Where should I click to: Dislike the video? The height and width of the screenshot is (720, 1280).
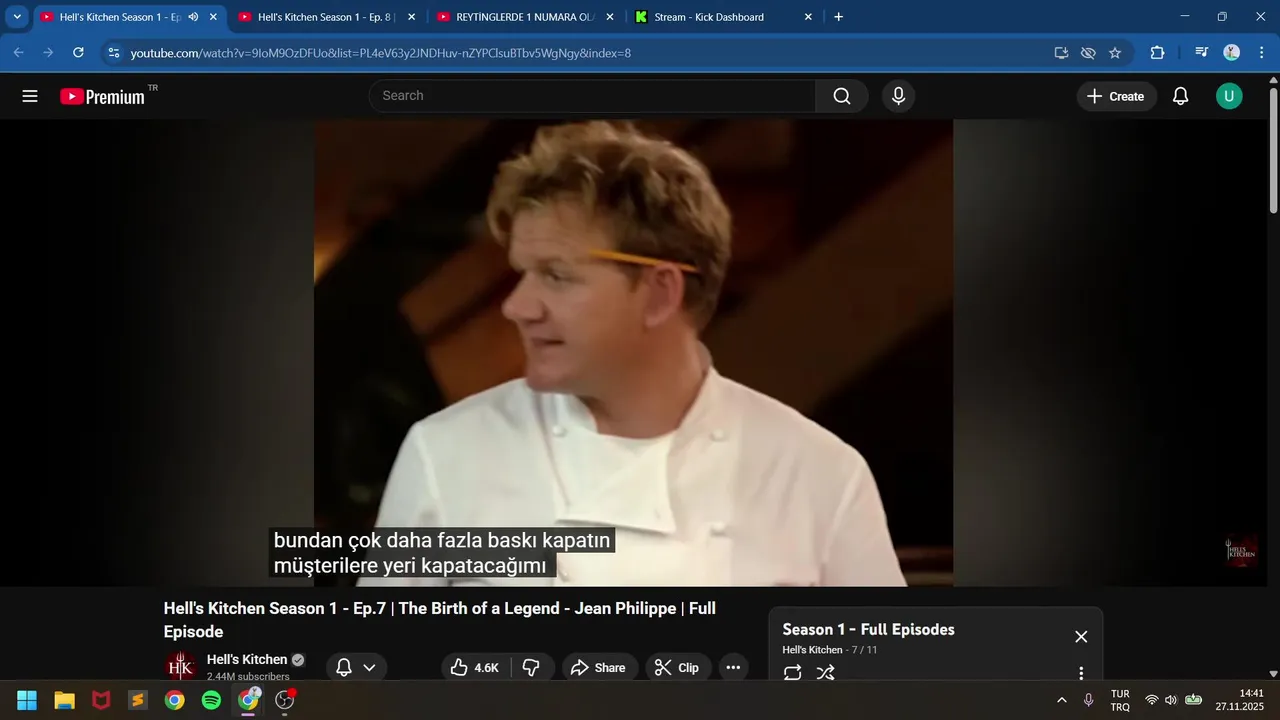[532, 668]
